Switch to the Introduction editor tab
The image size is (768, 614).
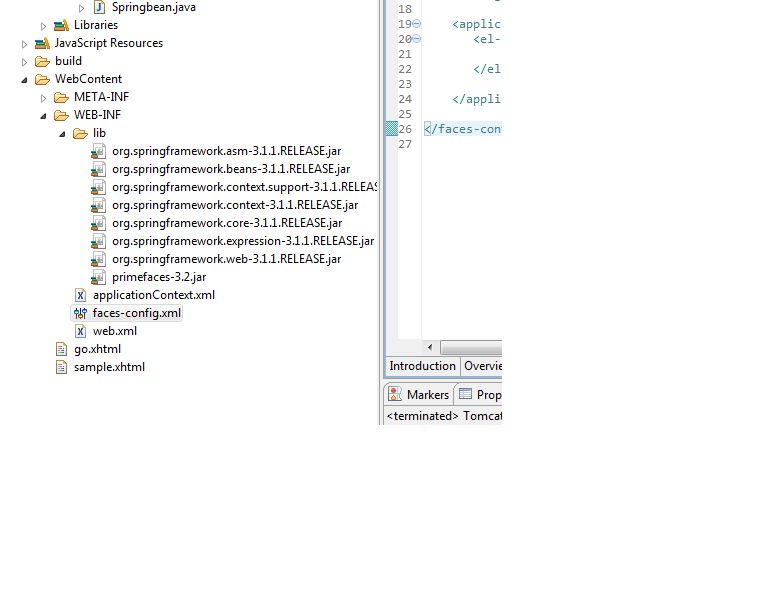[x=422, y=366]
